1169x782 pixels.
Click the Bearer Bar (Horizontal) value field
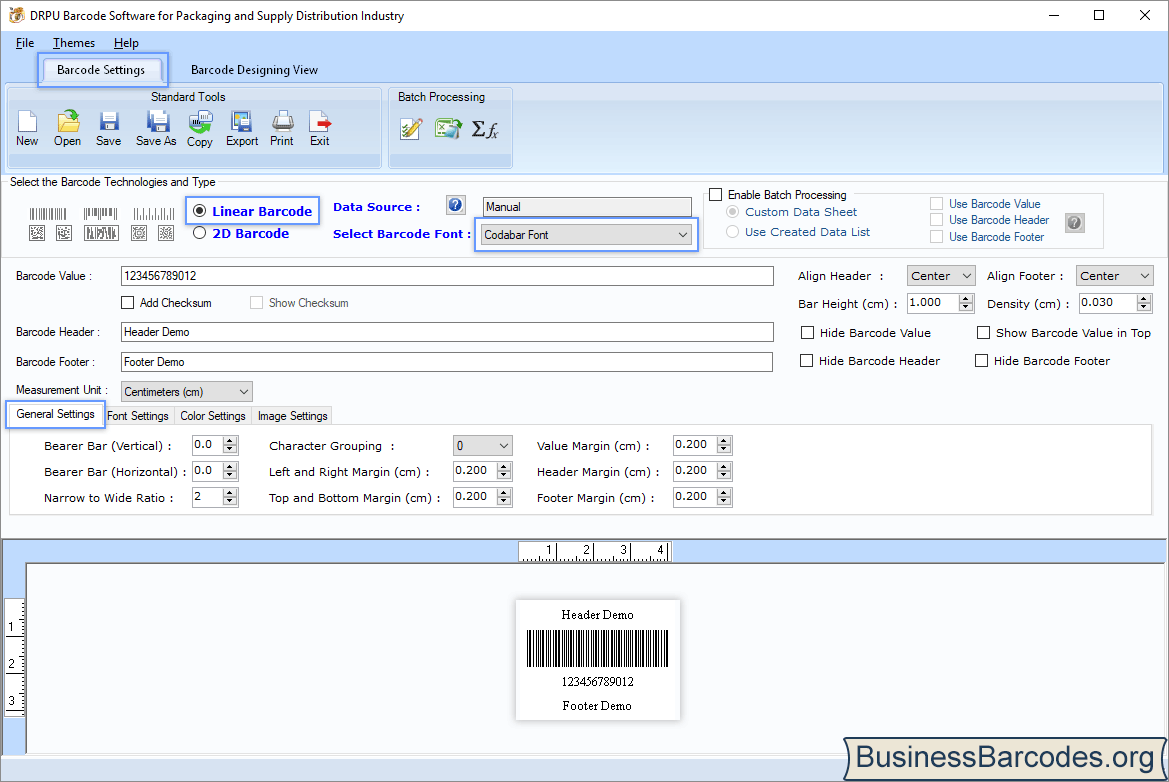207,471
